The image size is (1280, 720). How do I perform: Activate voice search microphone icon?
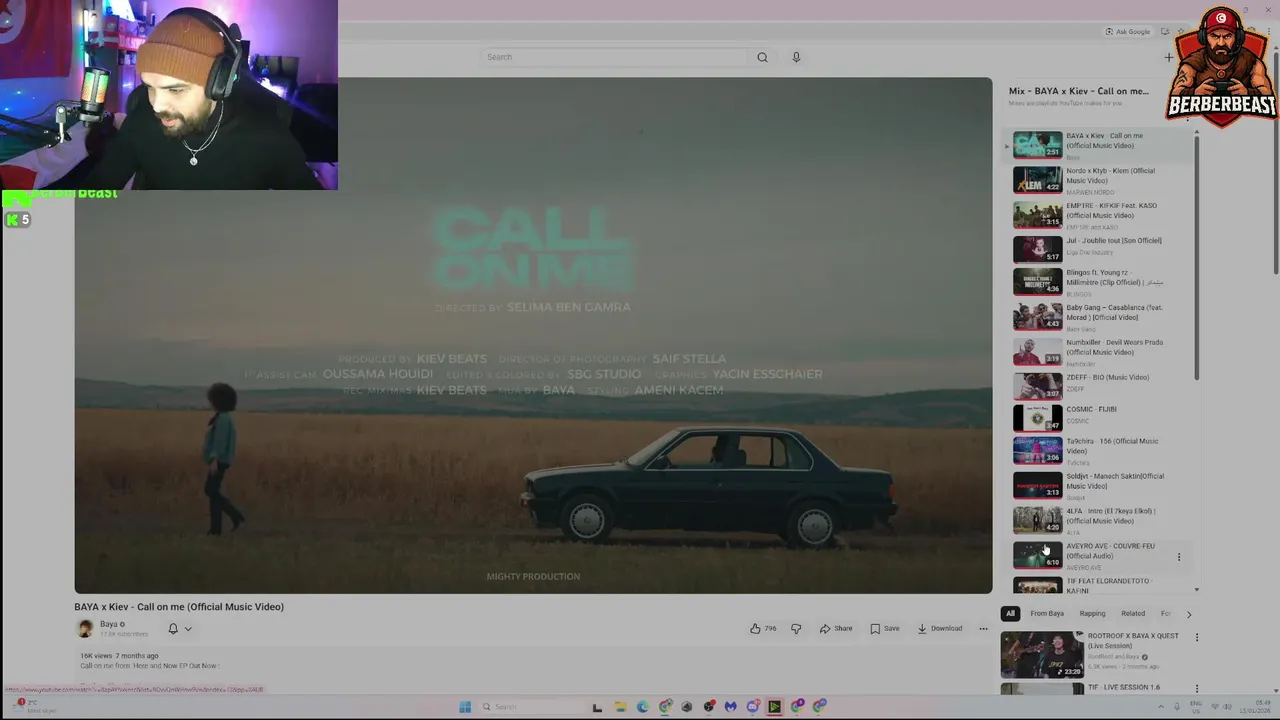coord(796,57)
